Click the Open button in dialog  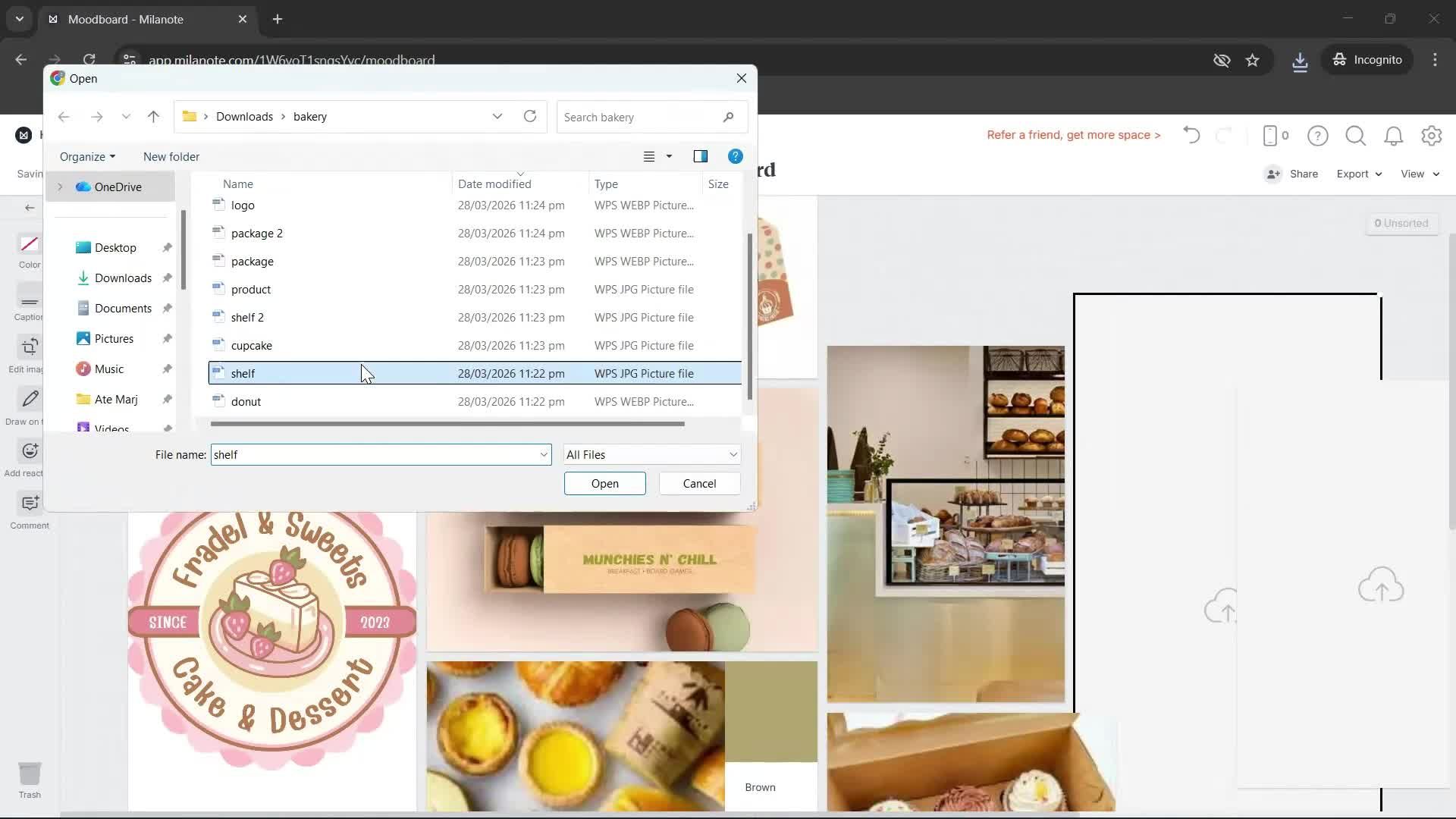pos(604,484)
